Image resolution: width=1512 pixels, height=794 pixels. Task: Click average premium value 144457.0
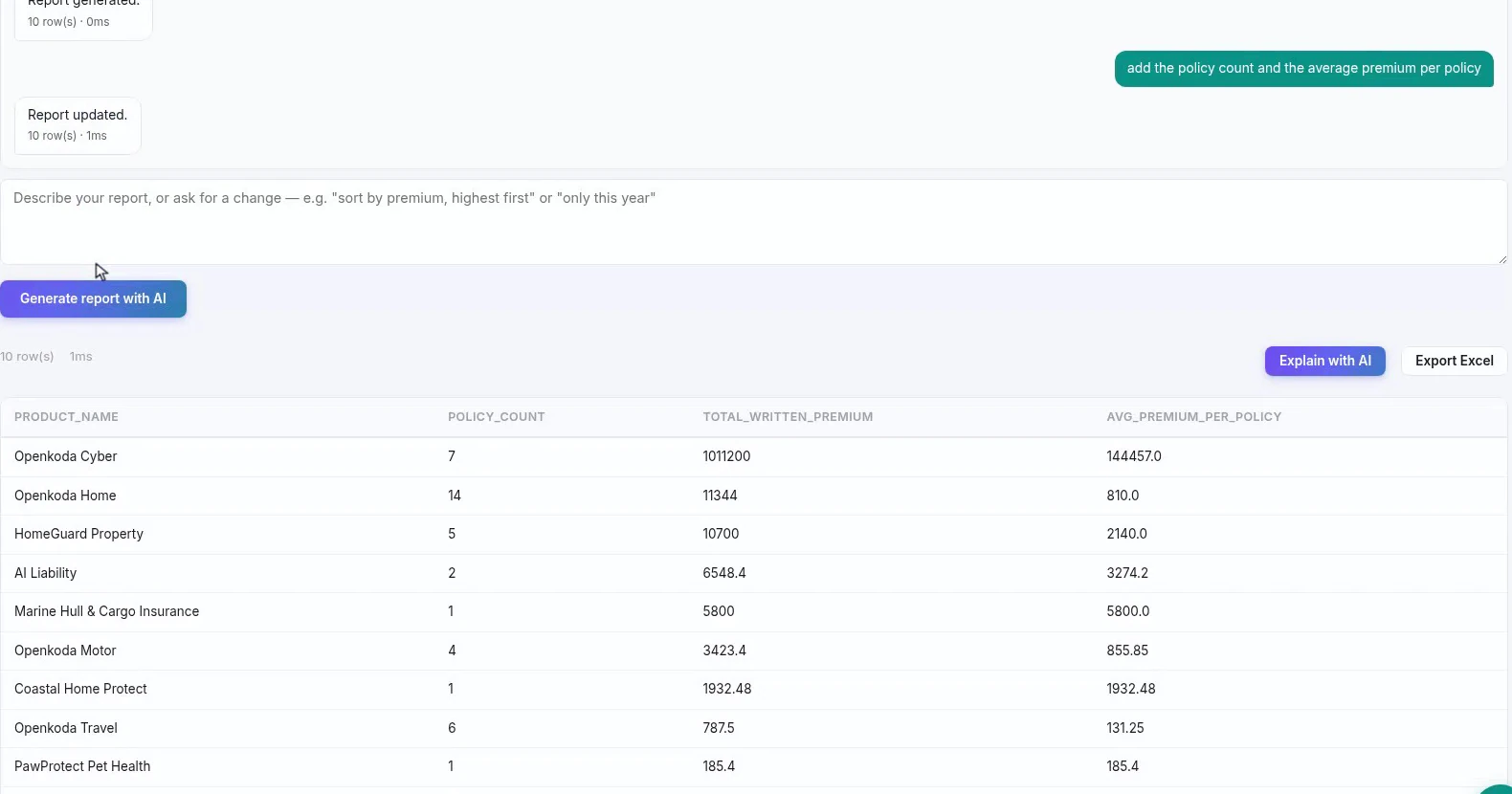(x=1134, y=456)
